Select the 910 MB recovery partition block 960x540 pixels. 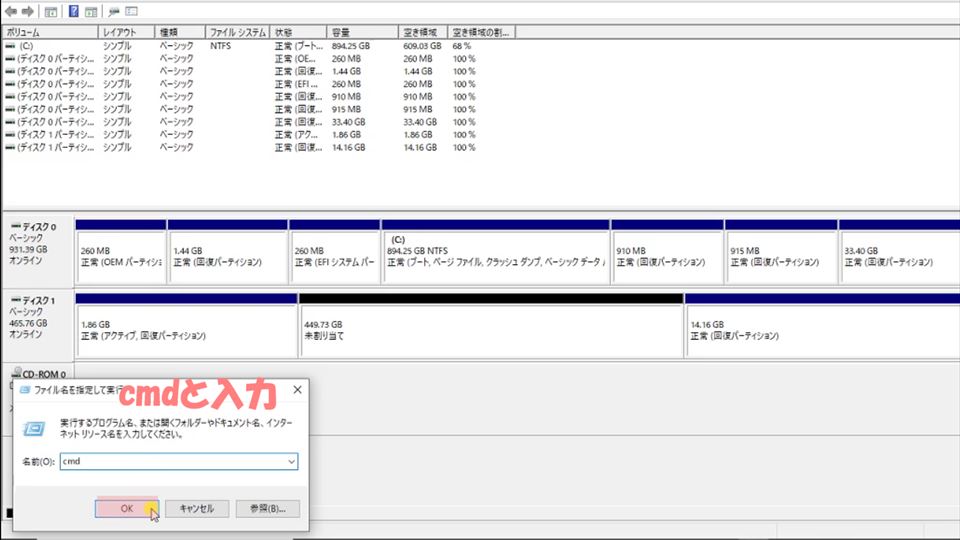[667, 257]
